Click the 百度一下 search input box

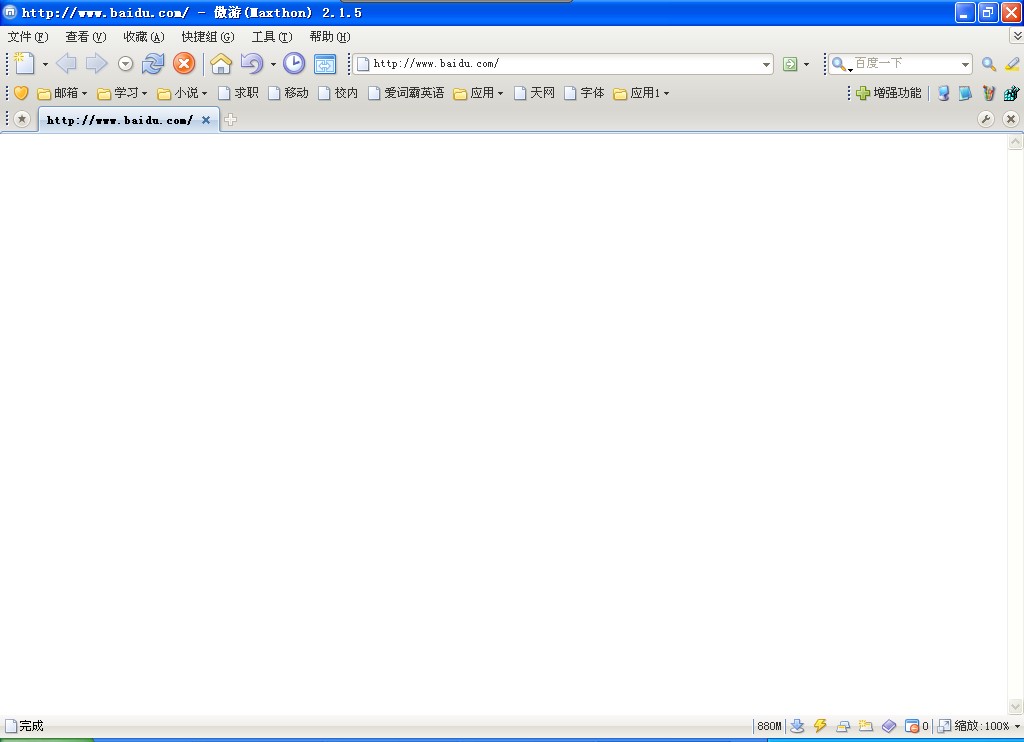pos(905,64)
